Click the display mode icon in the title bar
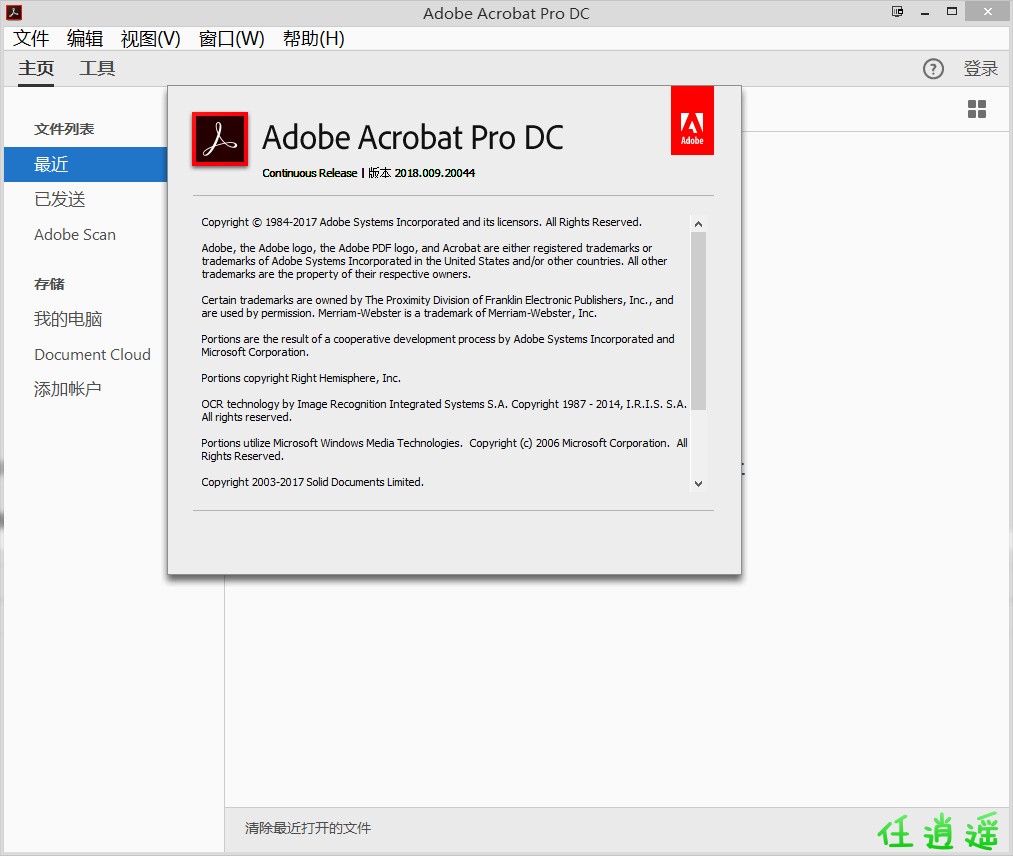1013x856 pixels. (x=897, y=12)
